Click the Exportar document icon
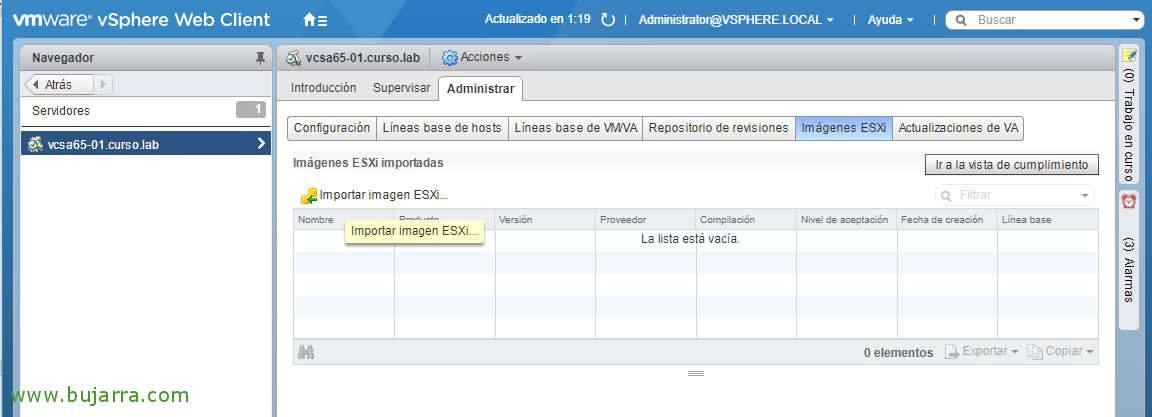Viewport: 1152px width, 417px height. coord(952,352)
